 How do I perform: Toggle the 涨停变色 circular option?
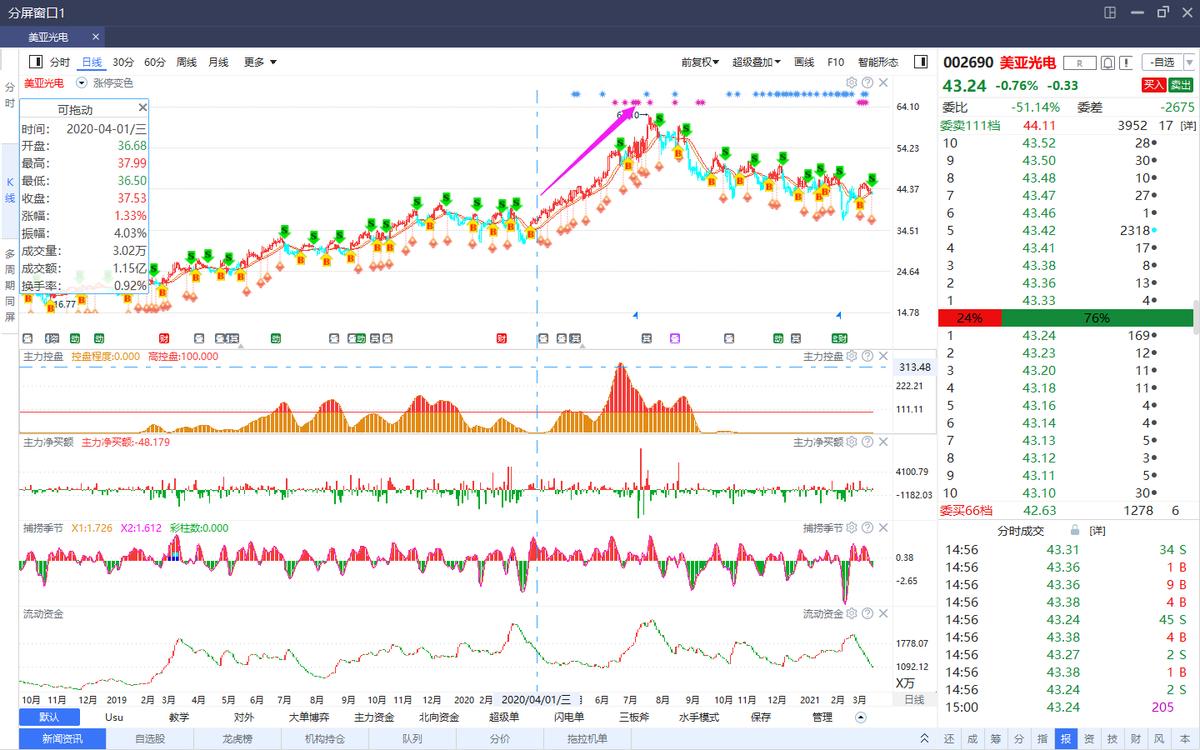click(x=82, y=83)
